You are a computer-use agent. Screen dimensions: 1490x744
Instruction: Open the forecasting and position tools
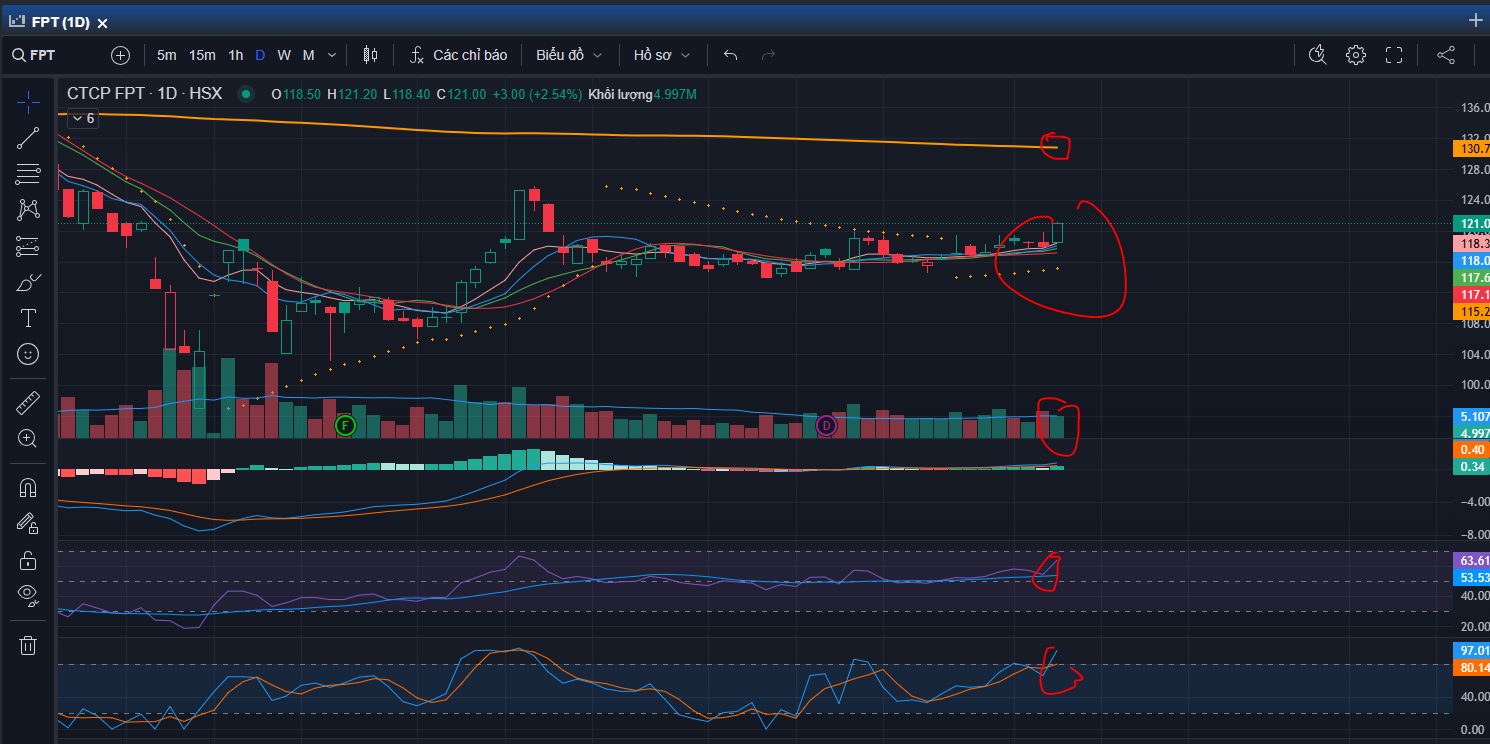[x=28, y=246]
